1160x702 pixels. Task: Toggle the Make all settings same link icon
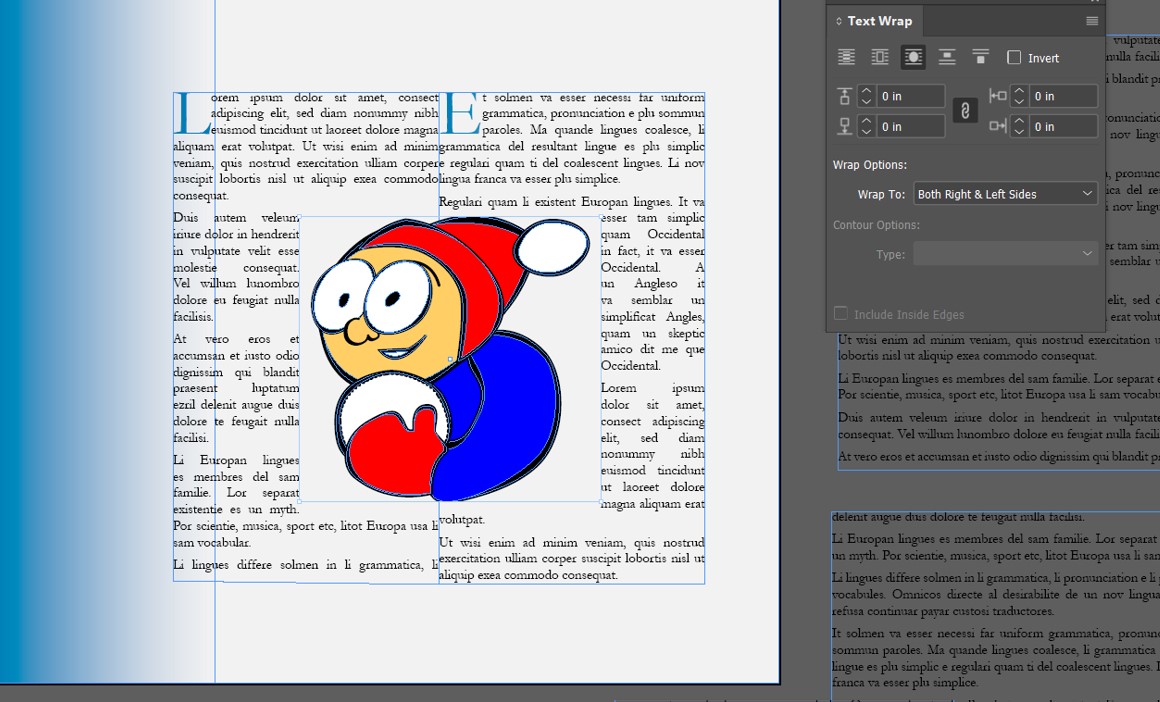click(x=965, y=111)
